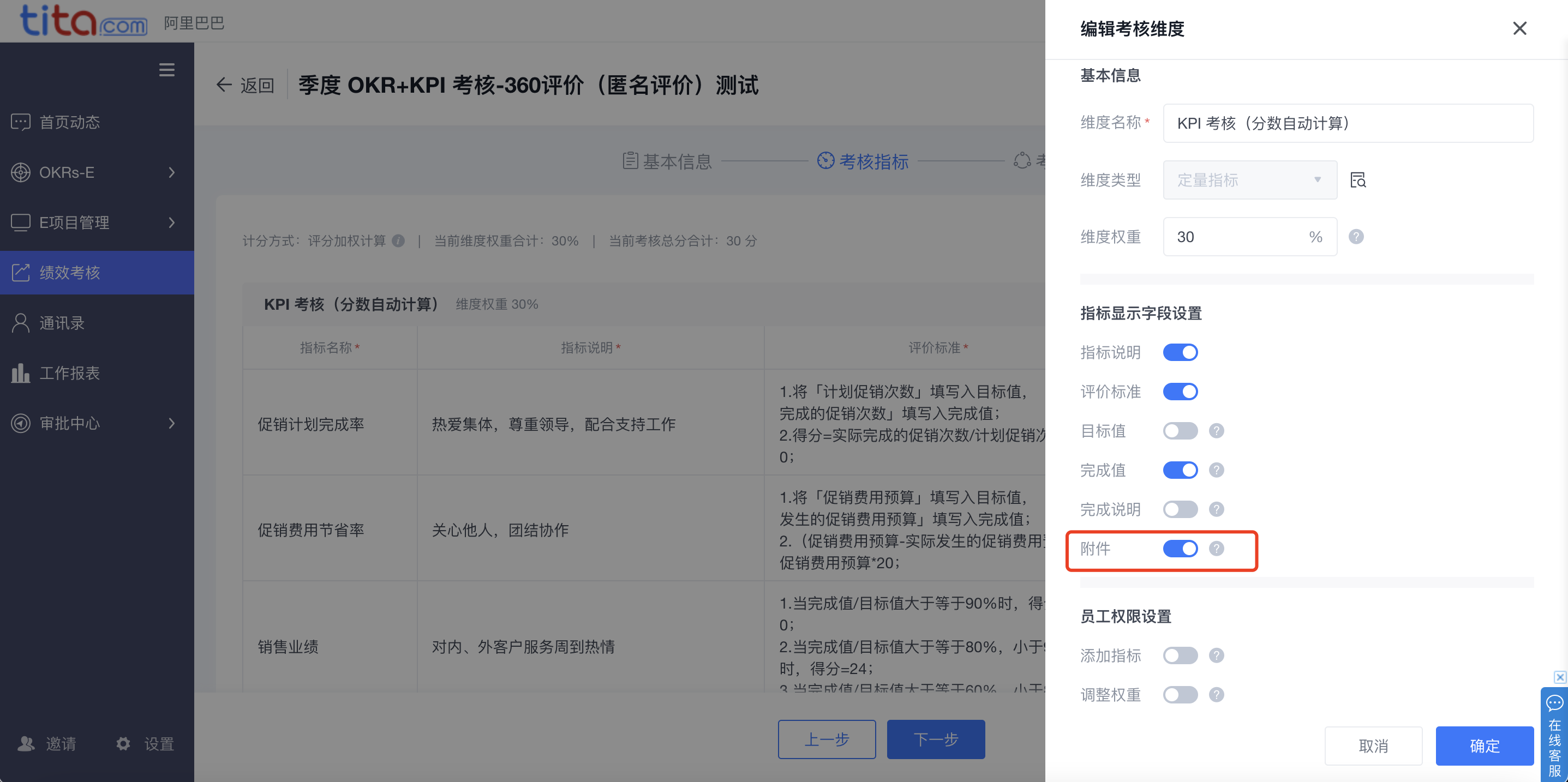
Task: Disable the 完成值 switch
Action: 1180,470
